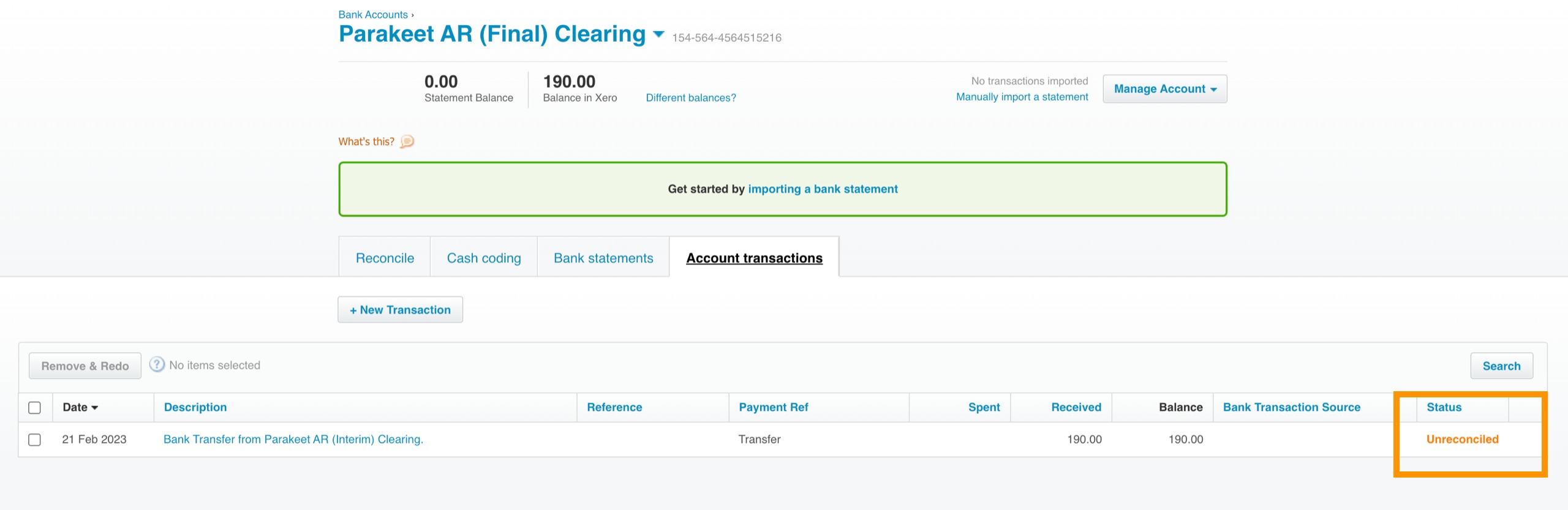
Task: Click the What's this? help link
Action: [366, 141]
